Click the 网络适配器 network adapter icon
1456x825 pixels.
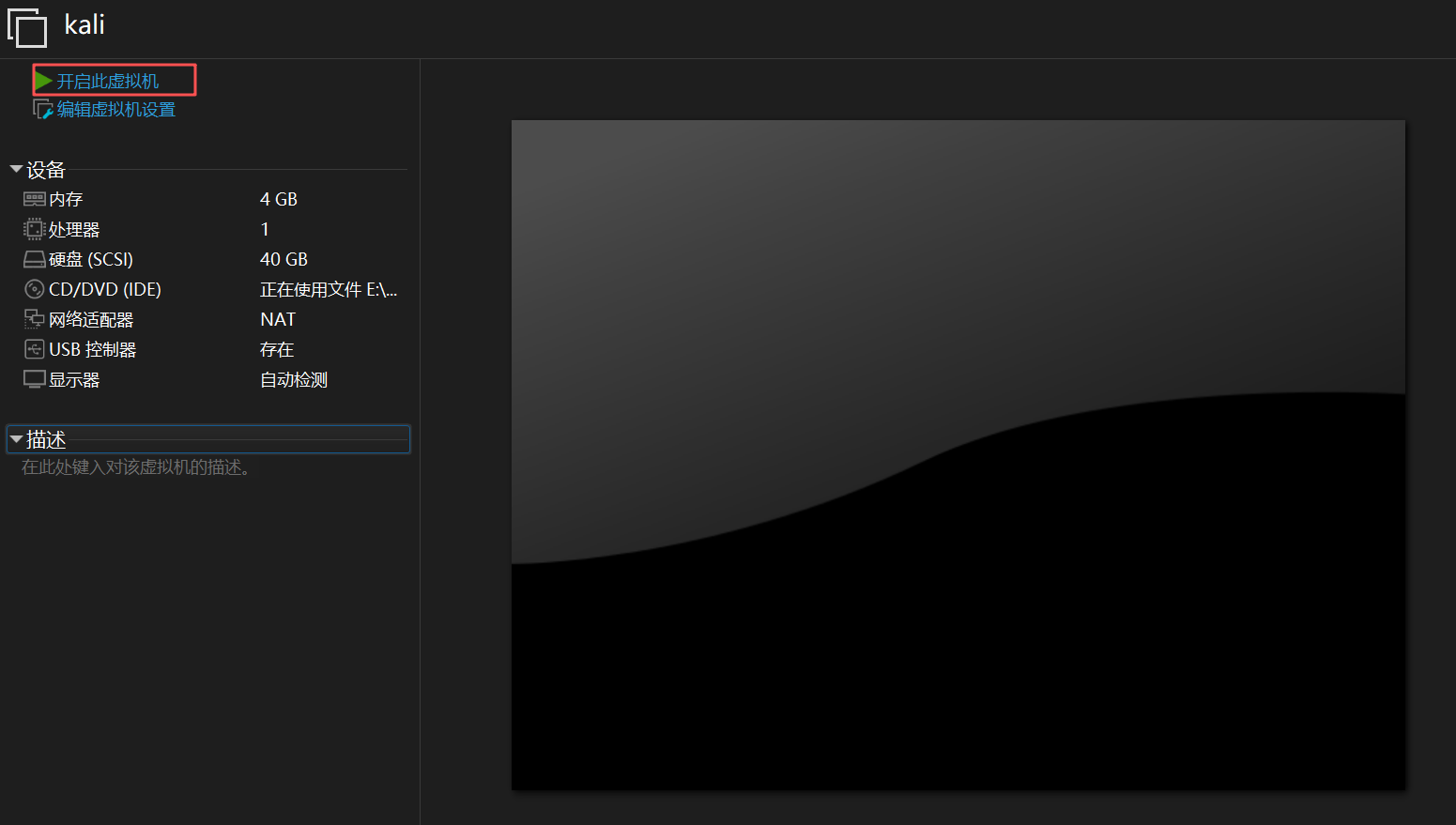(34, 318)
